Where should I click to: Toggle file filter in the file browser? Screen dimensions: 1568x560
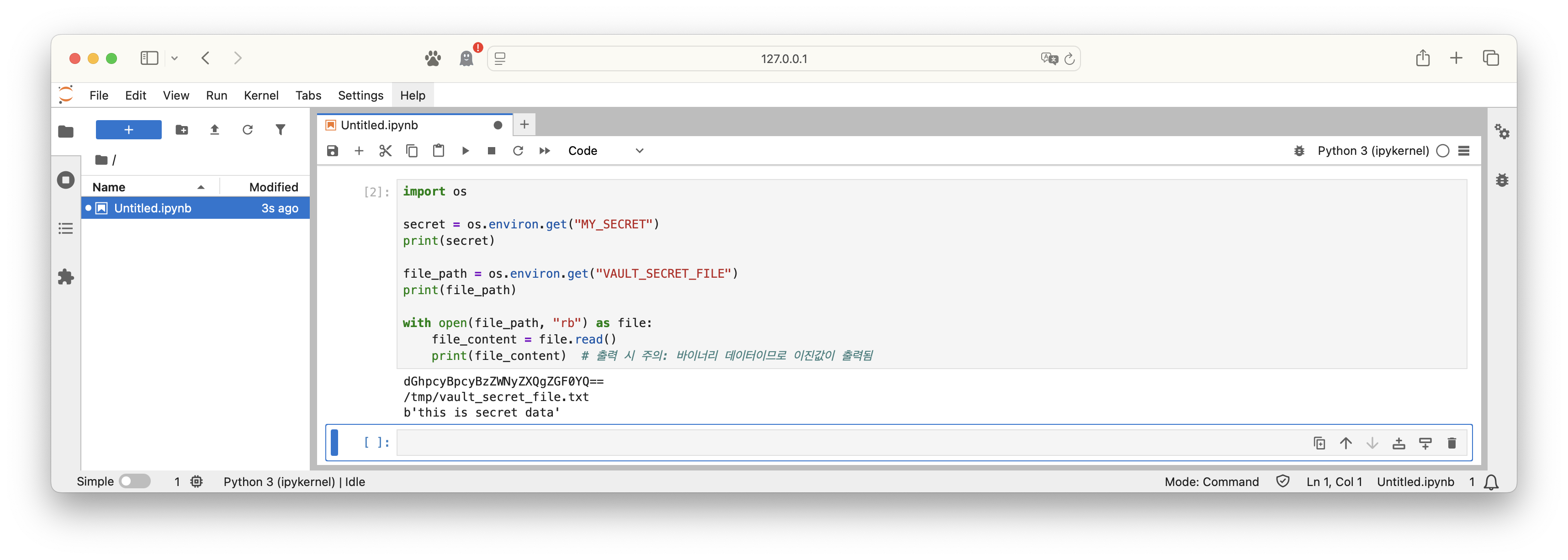[x=280, y=130]
